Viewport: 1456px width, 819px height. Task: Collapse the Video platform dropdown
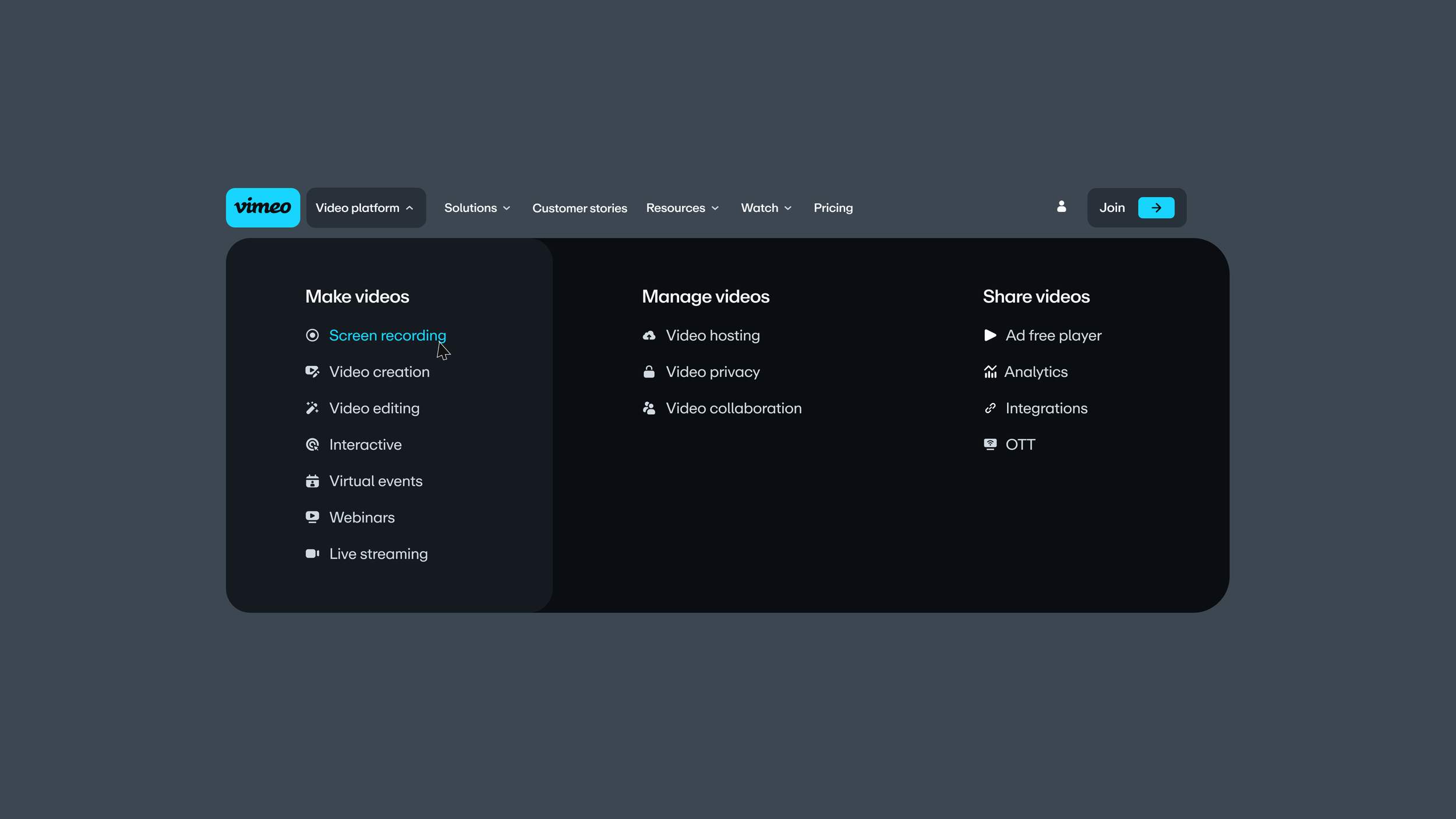pyautogui.click(x=365, y=208)
